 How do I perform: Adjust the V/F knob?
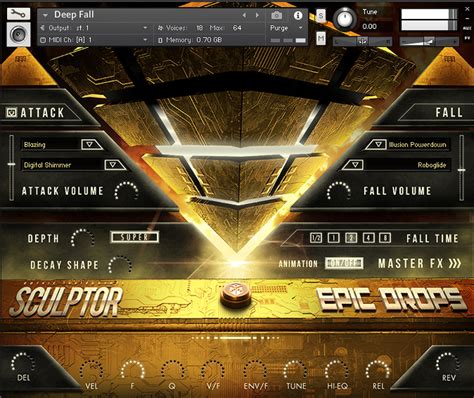(213, 370)
